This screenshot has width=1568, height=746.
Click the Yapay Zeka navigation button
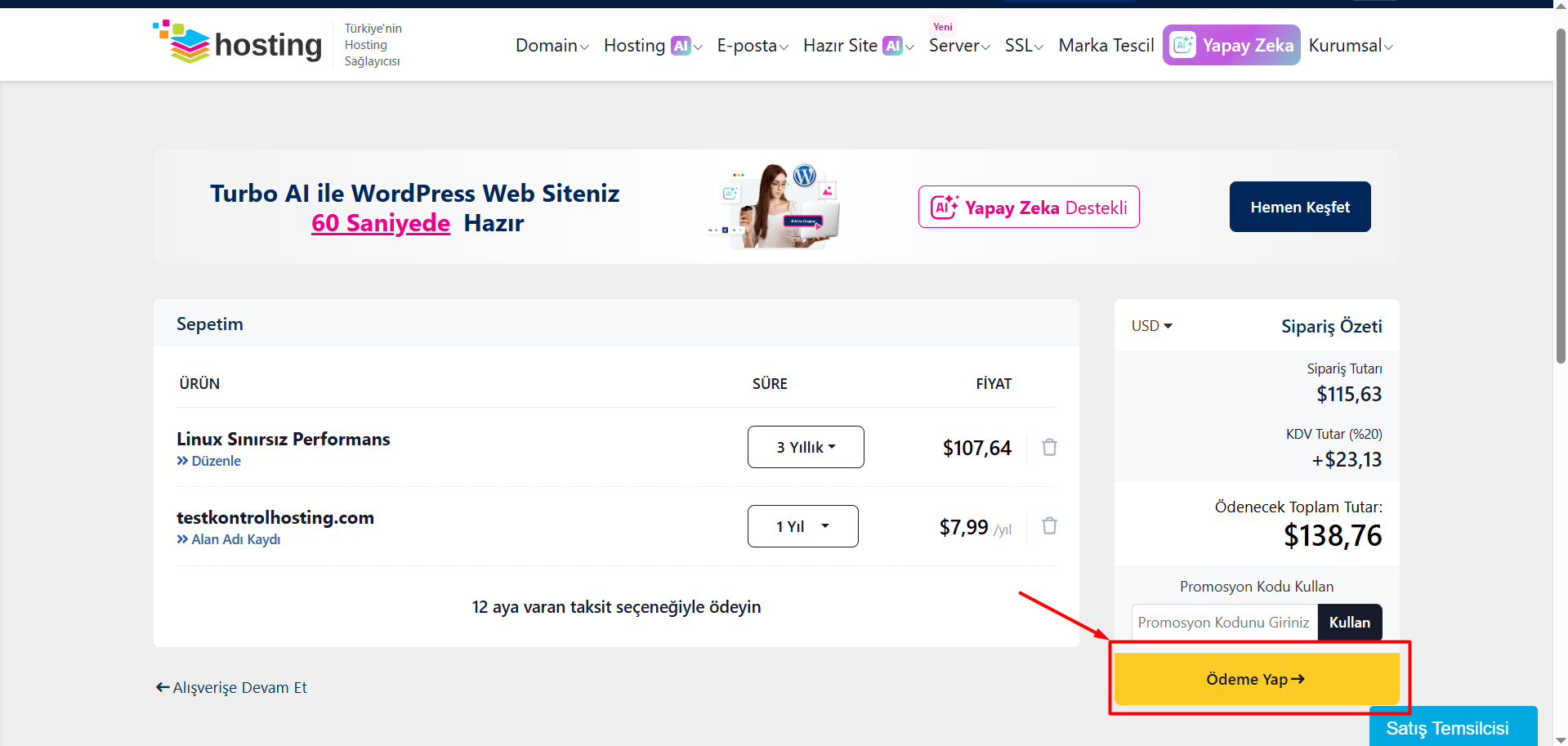coord(1231,45)
